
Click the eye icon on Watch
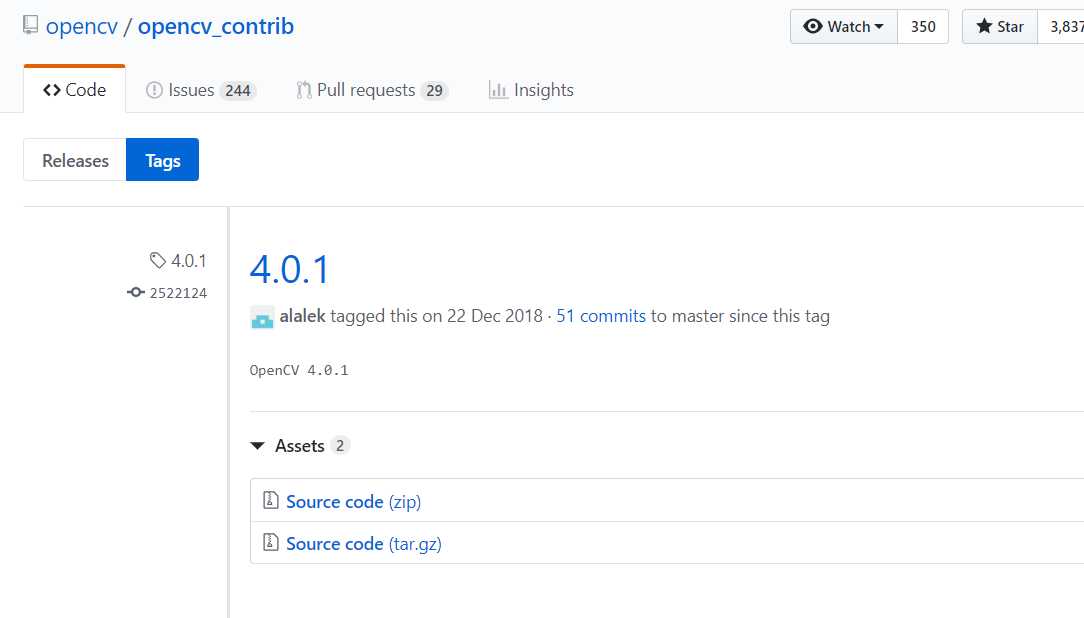tap(813, 26)
